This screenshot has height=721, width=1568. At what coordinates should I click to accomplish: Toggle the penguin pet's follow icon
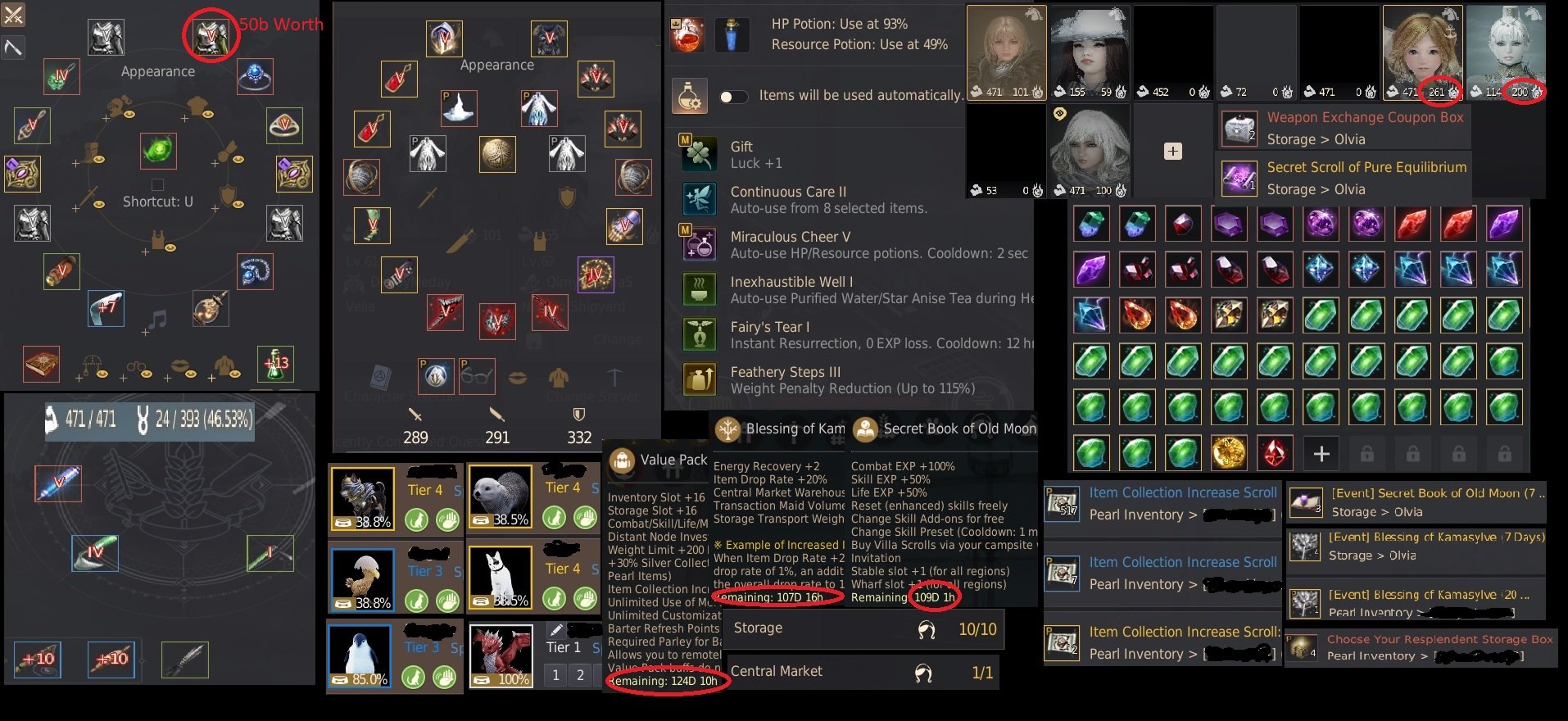pyautogui.click(x=414, y=678)
